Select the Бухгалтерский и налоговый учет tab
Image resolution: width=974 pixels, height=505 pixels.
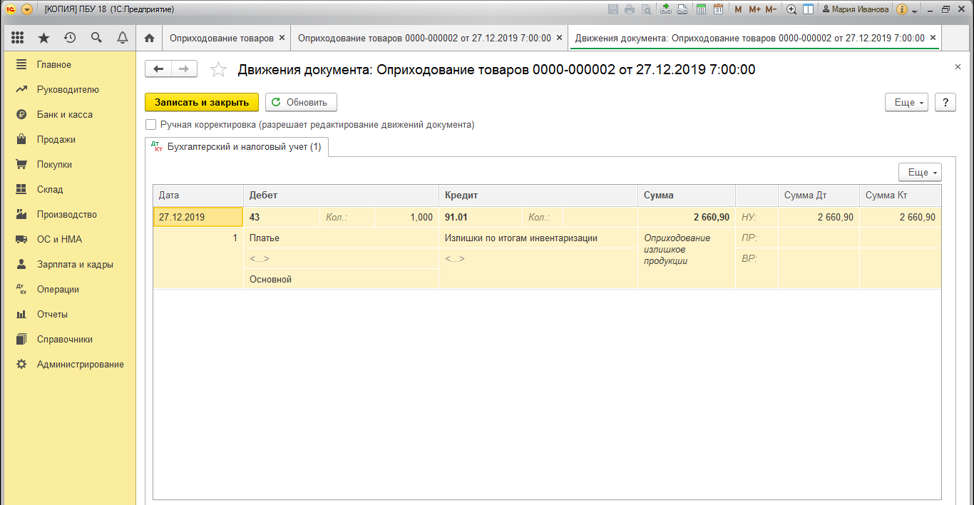point(237,147)
